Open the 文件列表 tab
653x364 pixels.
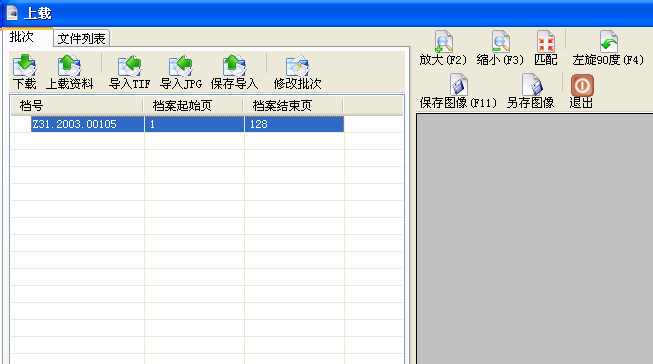[x=81, y=38]
